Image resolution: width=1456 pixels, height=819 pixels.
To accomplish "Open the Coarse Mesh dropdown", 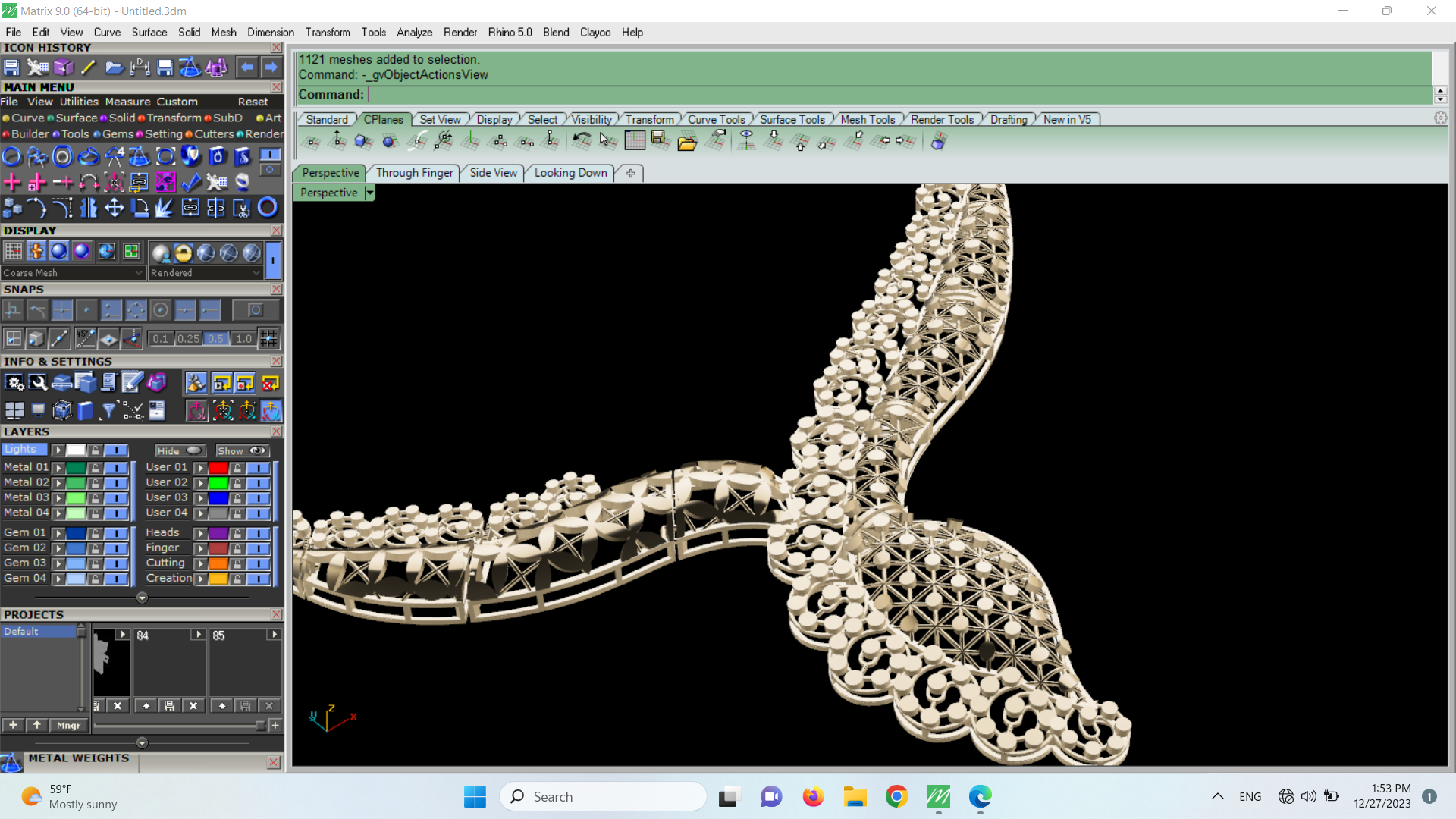I will [x=72, y=273].
